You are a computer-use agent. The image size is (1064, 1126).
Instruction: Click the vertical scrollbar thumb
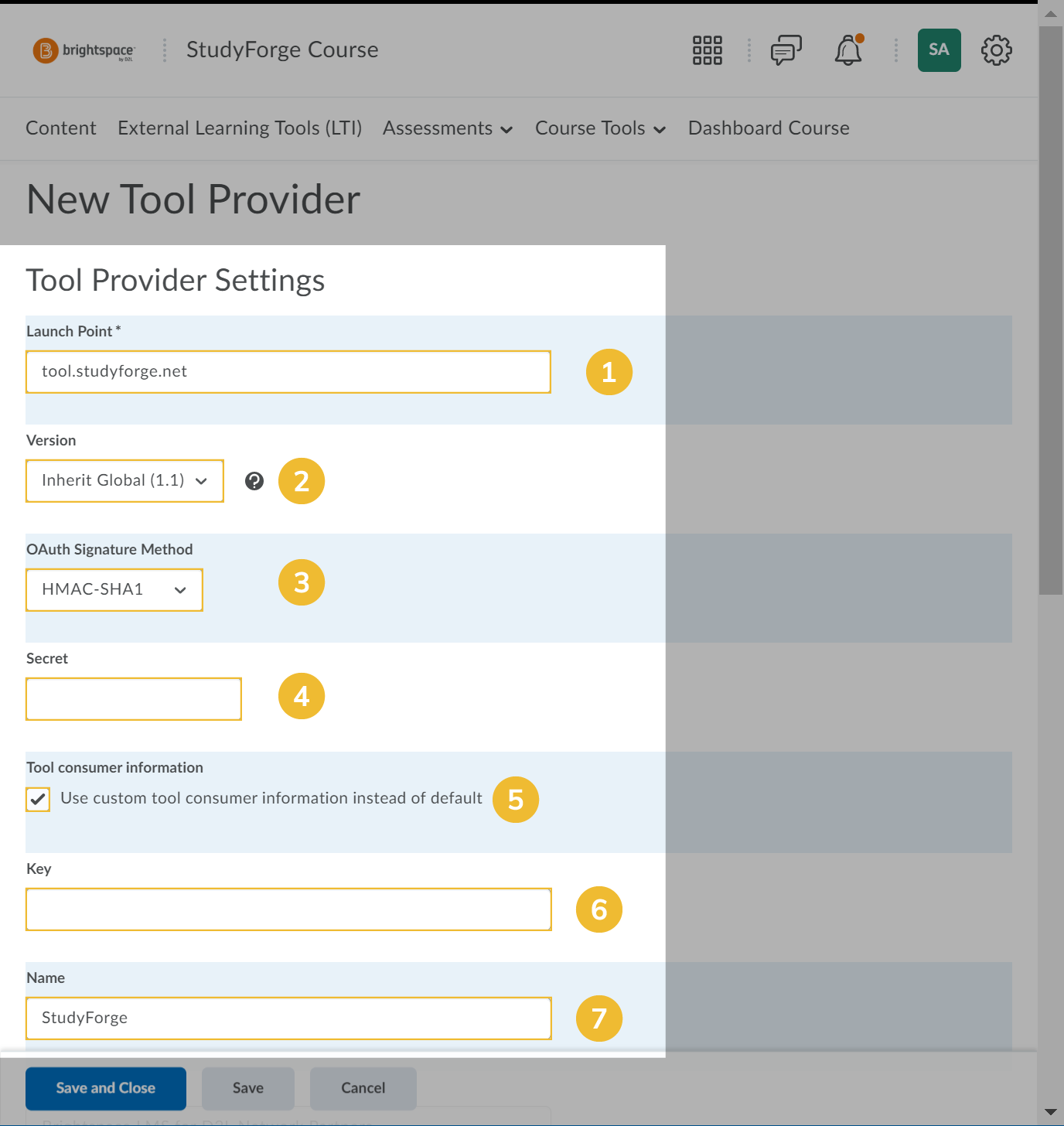[1051, 309]
